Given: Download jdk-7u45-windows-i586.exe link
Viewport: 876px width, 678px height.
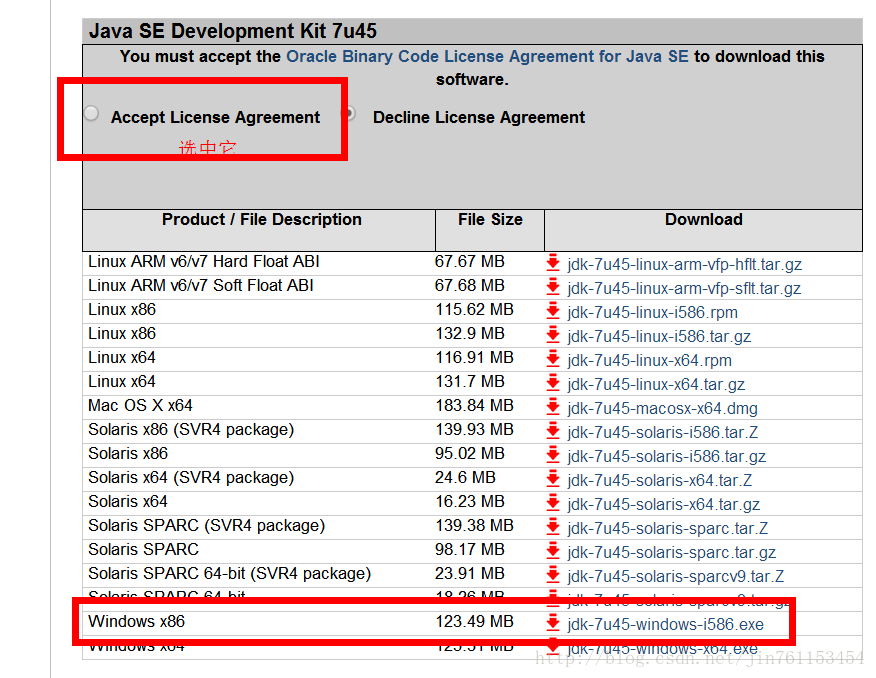Looking at the screenshot, I should (665, 624).
